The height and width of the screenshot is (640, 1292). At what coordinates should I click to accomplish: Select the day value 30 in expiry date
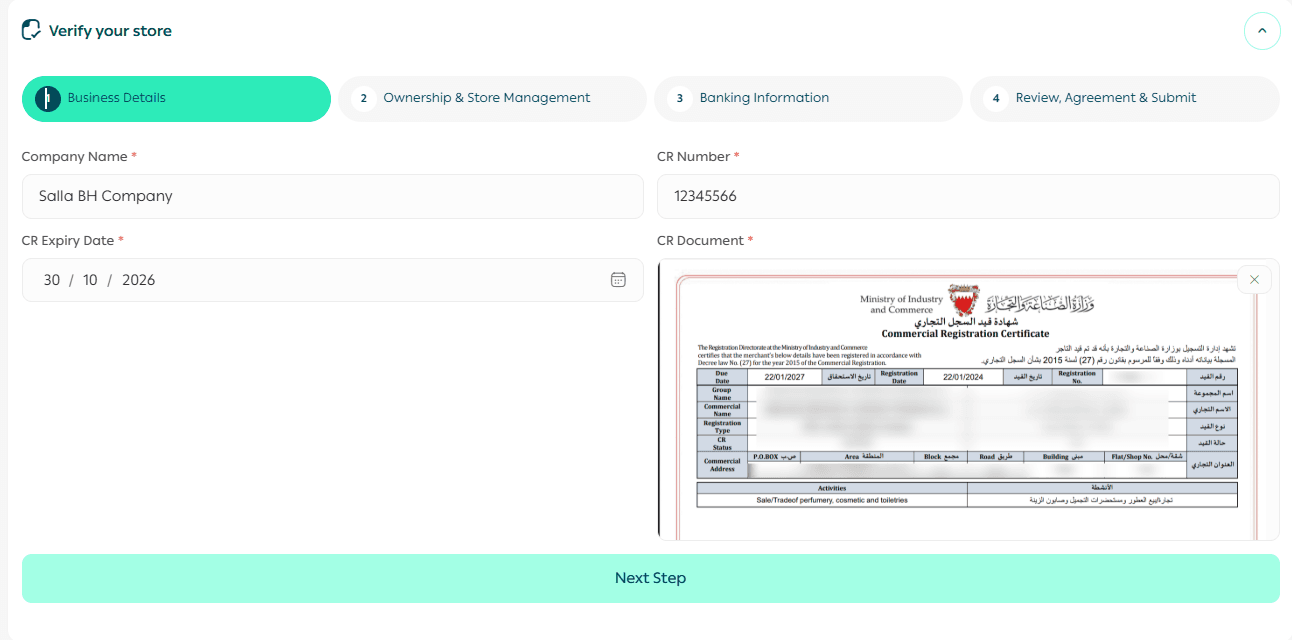coord(52,280)
